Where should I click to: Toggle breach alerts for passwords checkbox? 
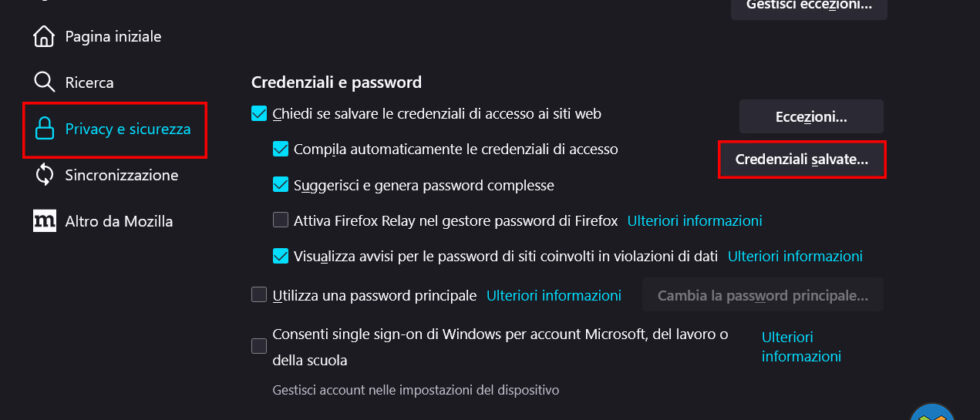point(281,256)
